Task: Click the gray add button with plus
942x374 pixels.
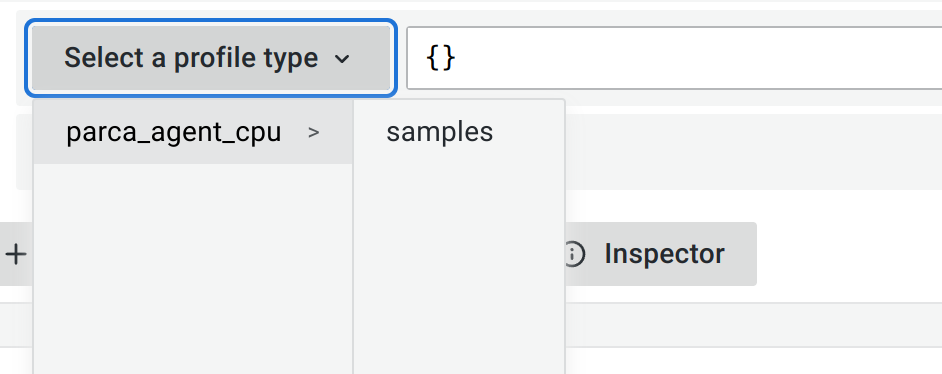Action: click(x=16, y=255)
